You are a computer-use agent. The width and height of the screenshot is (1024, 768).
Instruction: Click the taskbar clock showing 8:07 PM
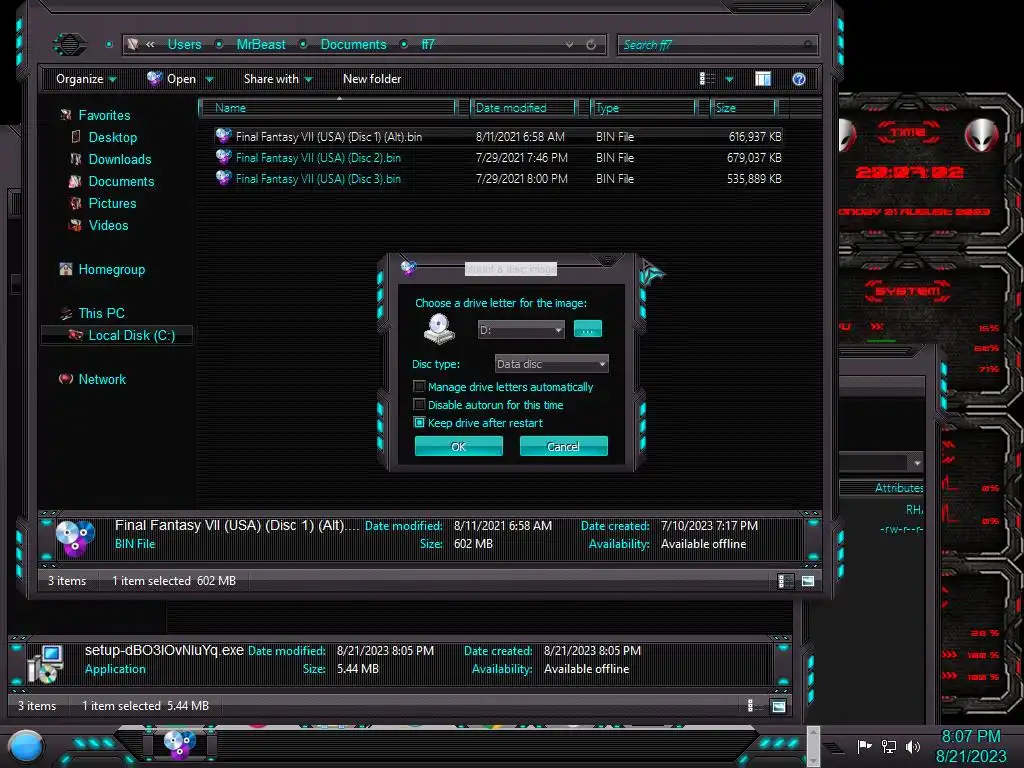(970, 737)
